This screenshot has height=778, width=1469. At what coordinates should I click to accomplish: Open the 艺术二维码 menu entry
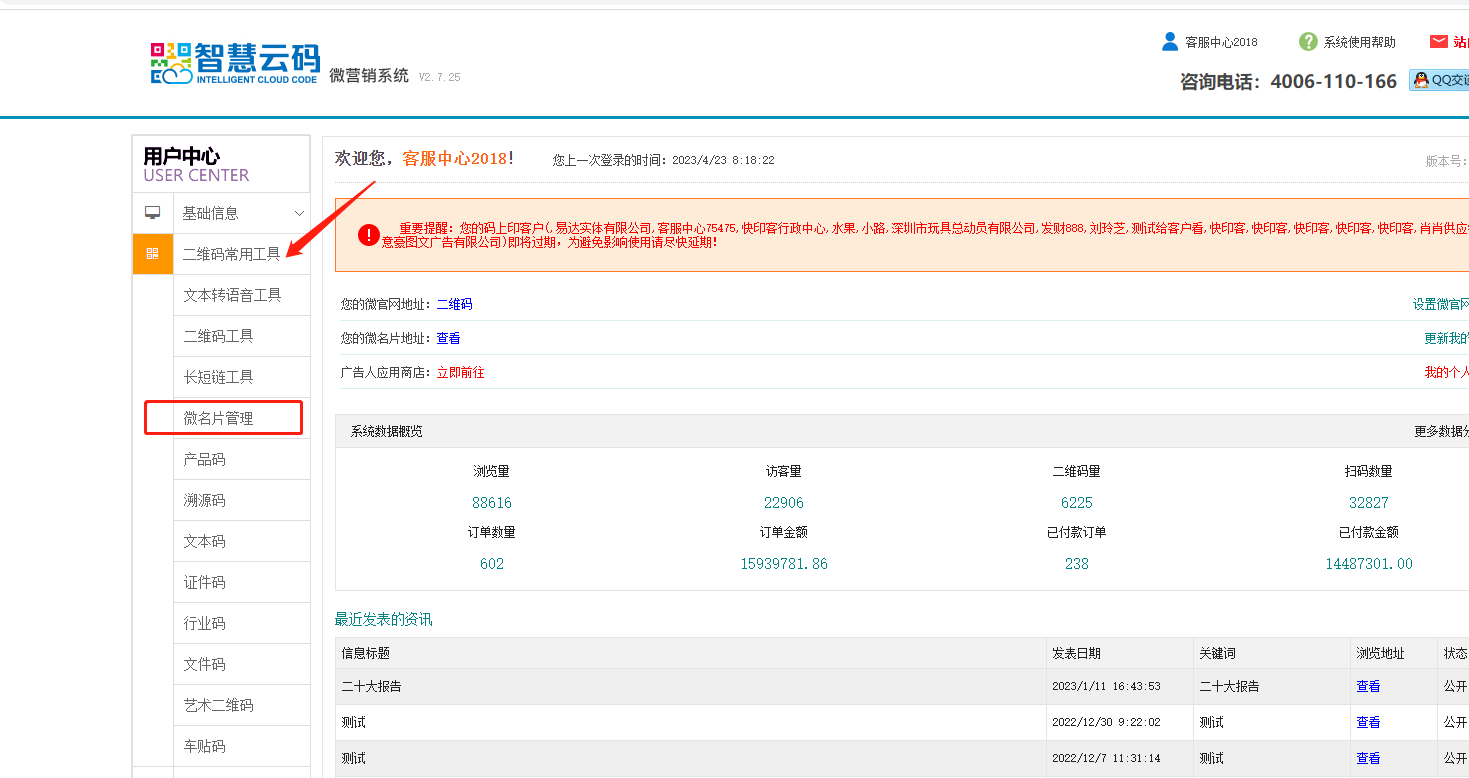[x=218, y=705]
